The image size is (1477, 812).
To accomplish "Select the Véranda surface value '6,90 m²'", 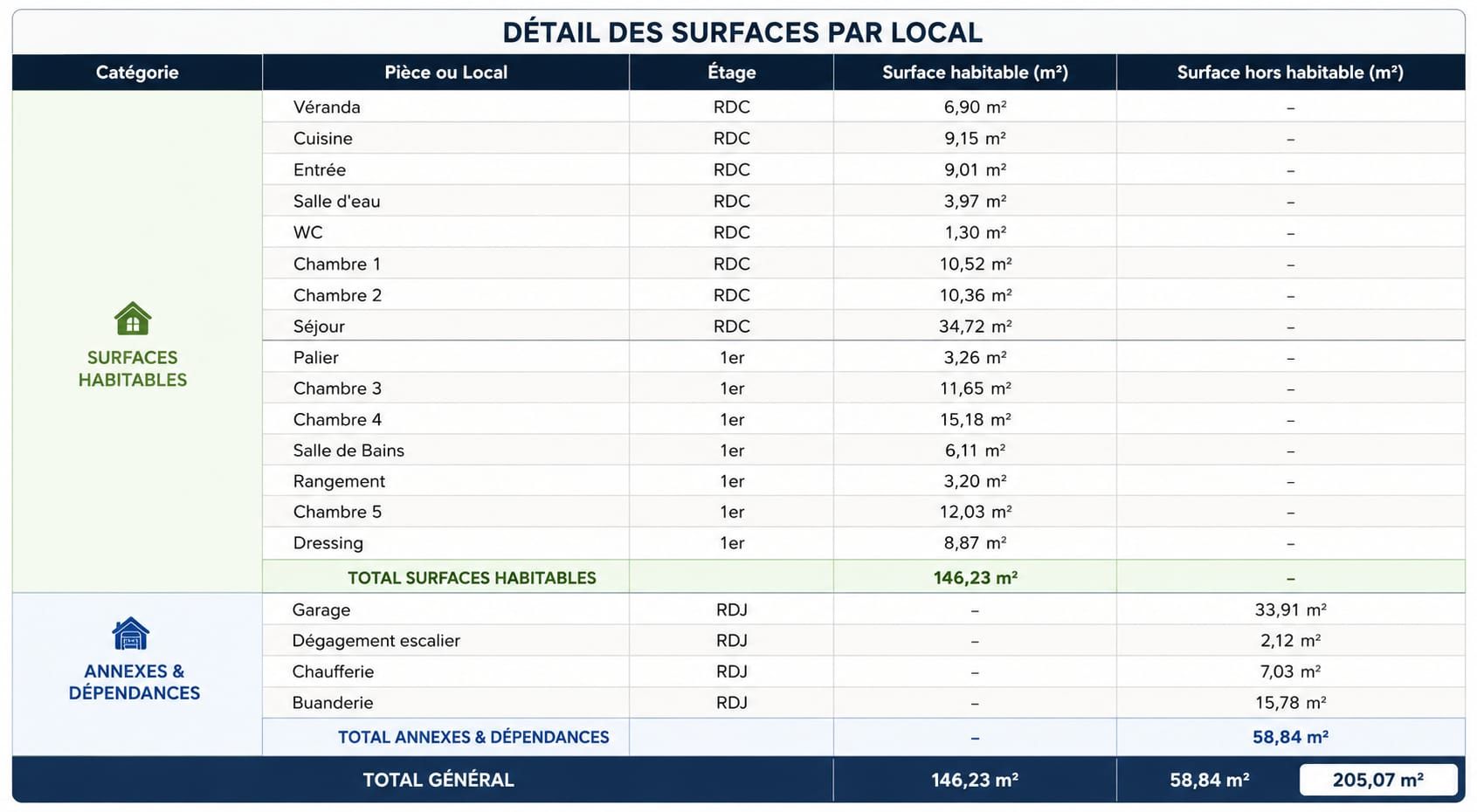I will point(975,107).
